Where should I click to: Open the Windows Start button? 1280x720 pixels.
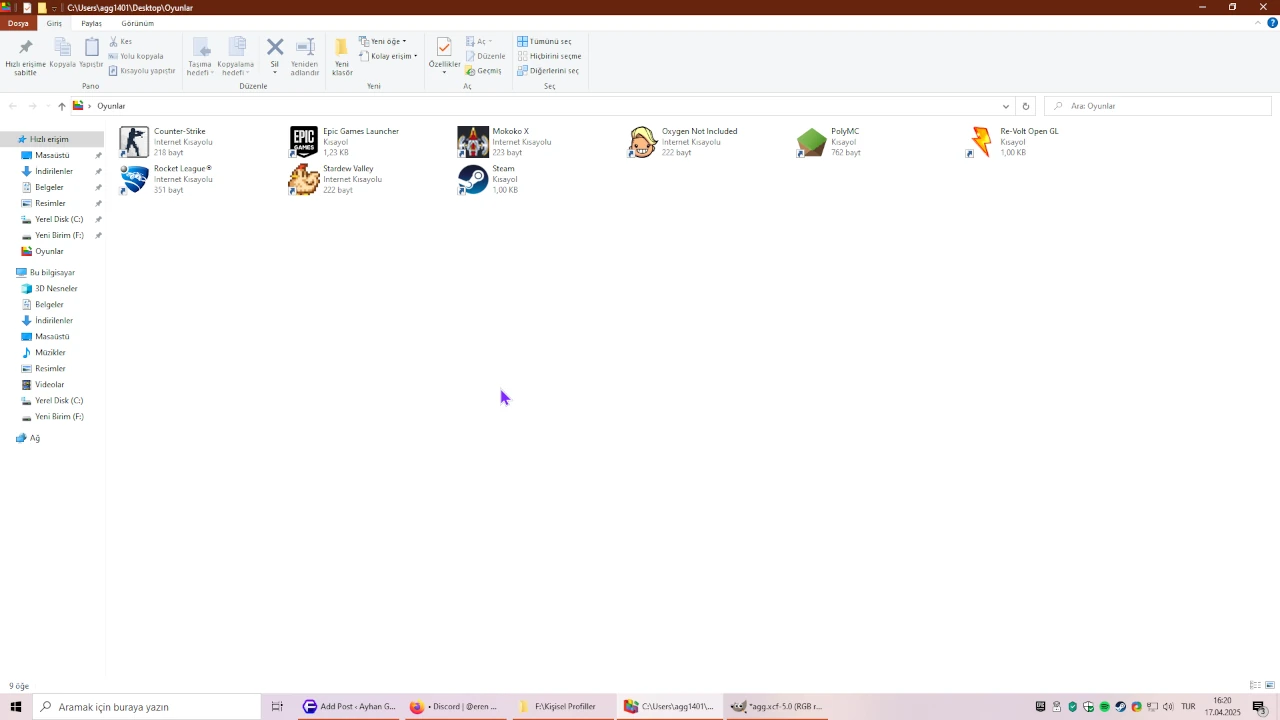click(16, 707)
